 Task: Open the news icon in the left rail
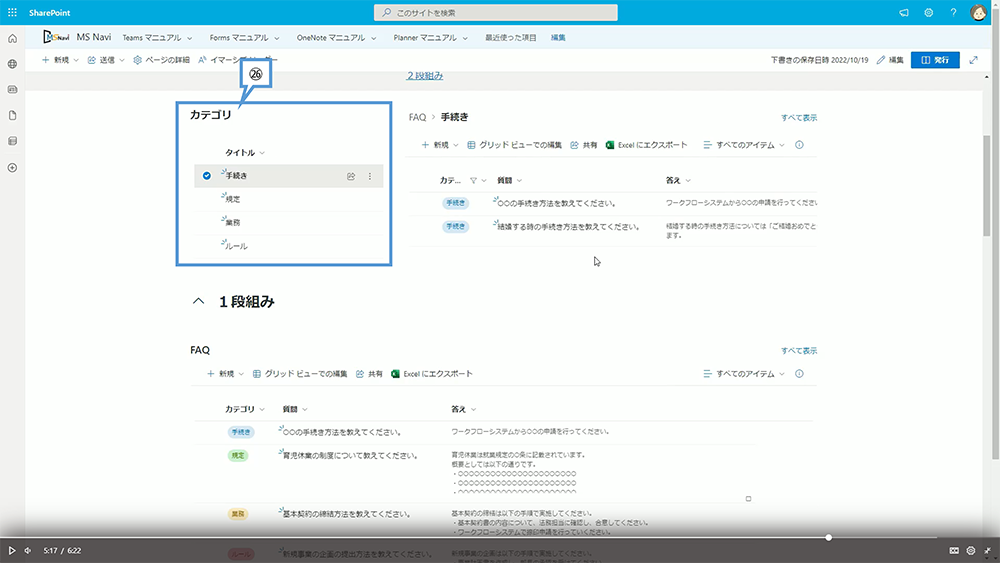click(12, 90)
